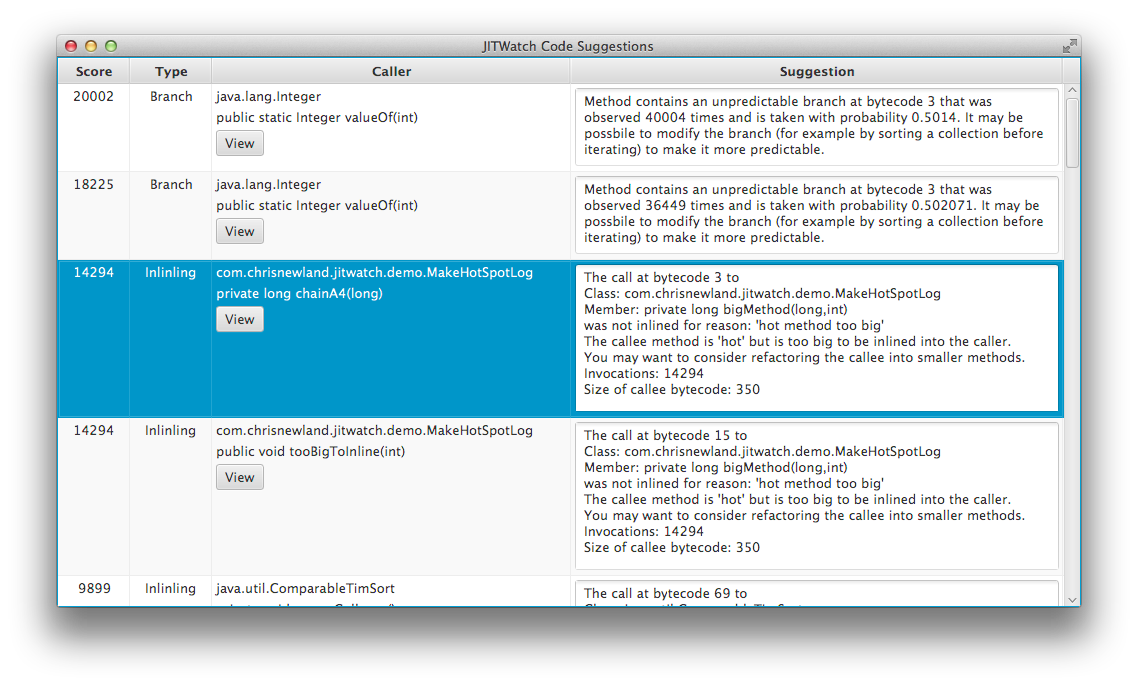Click the fullscreen expand arrows in title bar

click(x=1068, y=45)
